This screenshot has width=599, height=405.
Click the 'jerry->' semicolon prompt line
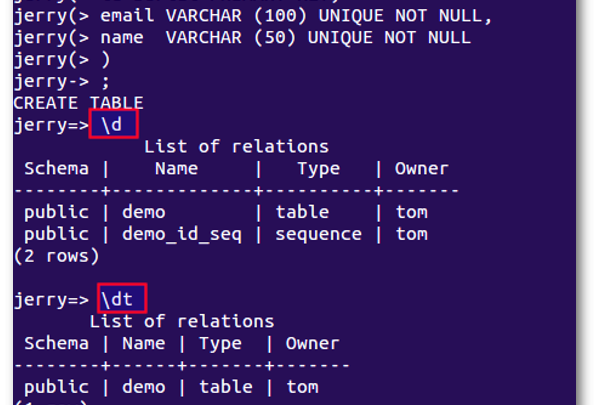point(62,82)
